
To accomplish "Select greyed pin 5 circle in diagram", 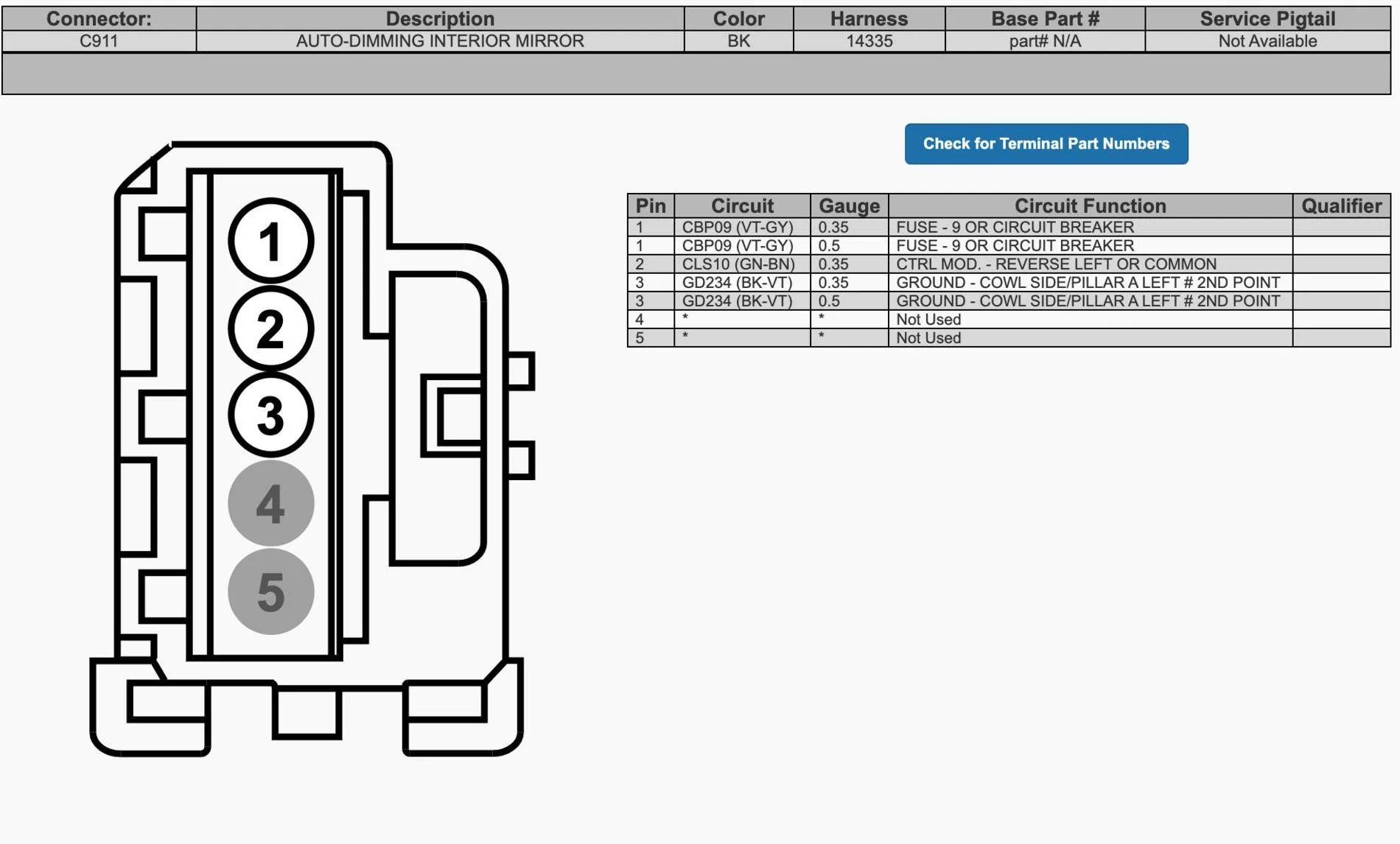I will [x=271, y=591].
